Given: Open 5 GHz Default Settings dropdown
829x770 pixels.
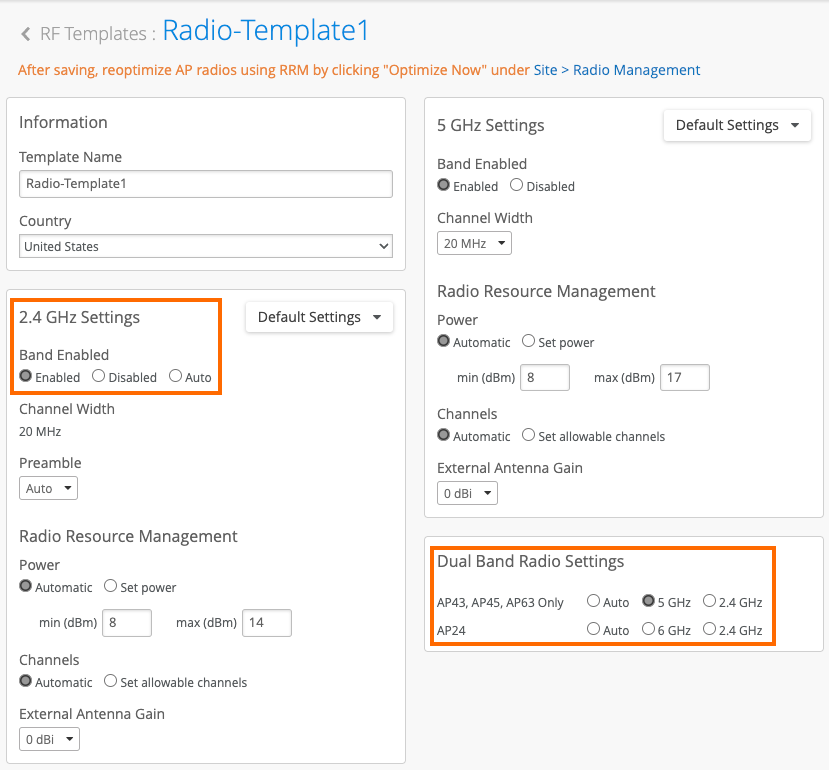Looking at the screenshot, I should pyautogui.click(x=737, y=125).
